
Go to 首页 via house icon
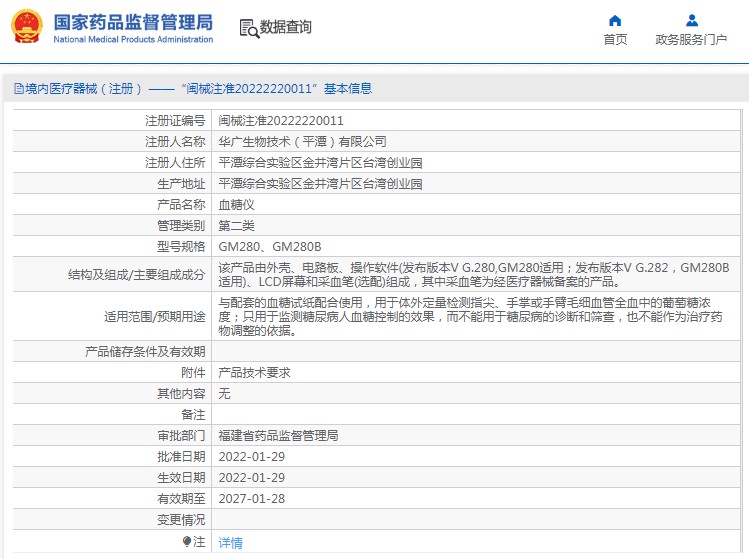[615, 21]
